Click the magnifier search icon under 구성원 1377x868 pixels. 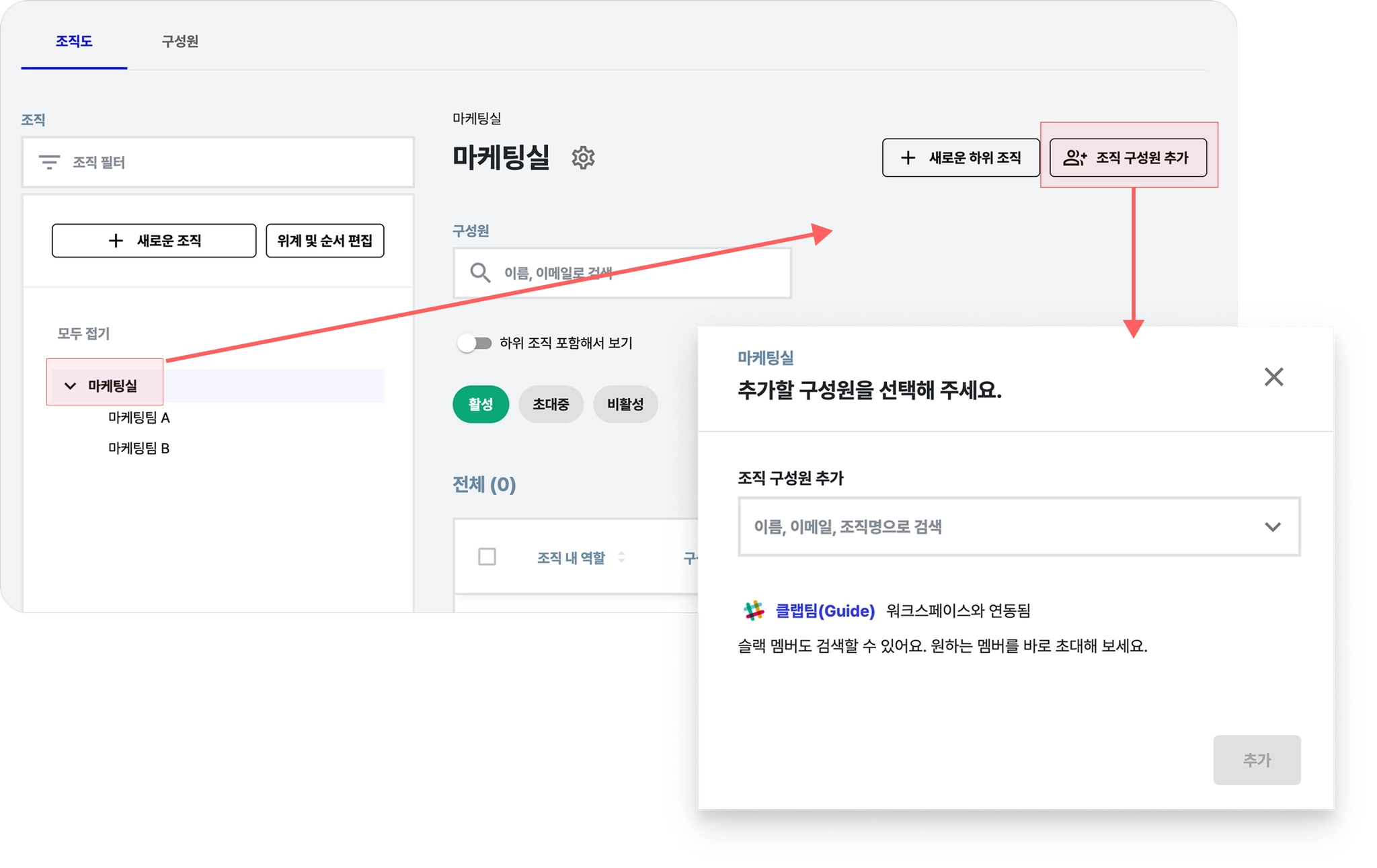tap(480, 273)
